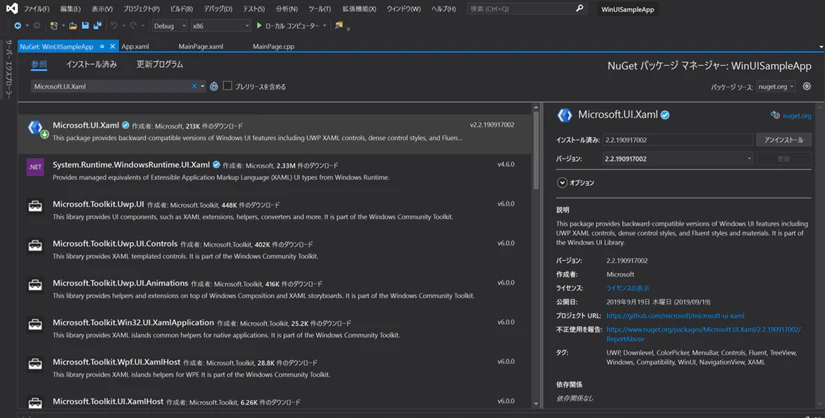Open the ReportAbuse nuget.org link
Viewport: 825px width, 418px height.
point(703,334)
